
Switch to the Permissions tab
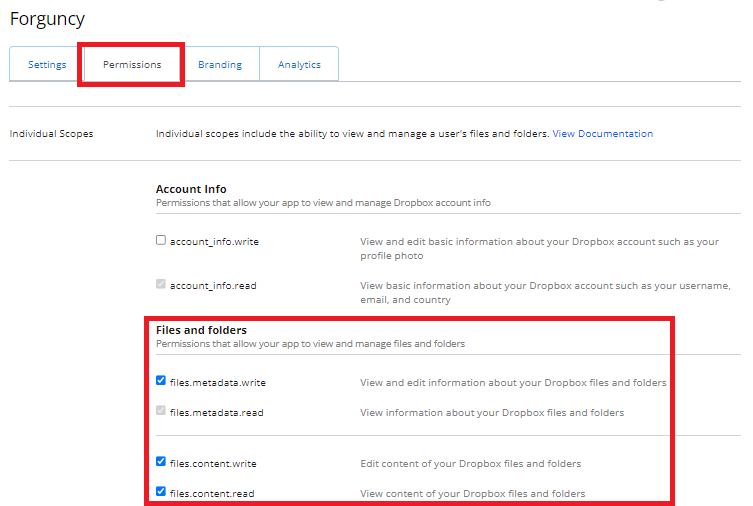coord(132,64)
